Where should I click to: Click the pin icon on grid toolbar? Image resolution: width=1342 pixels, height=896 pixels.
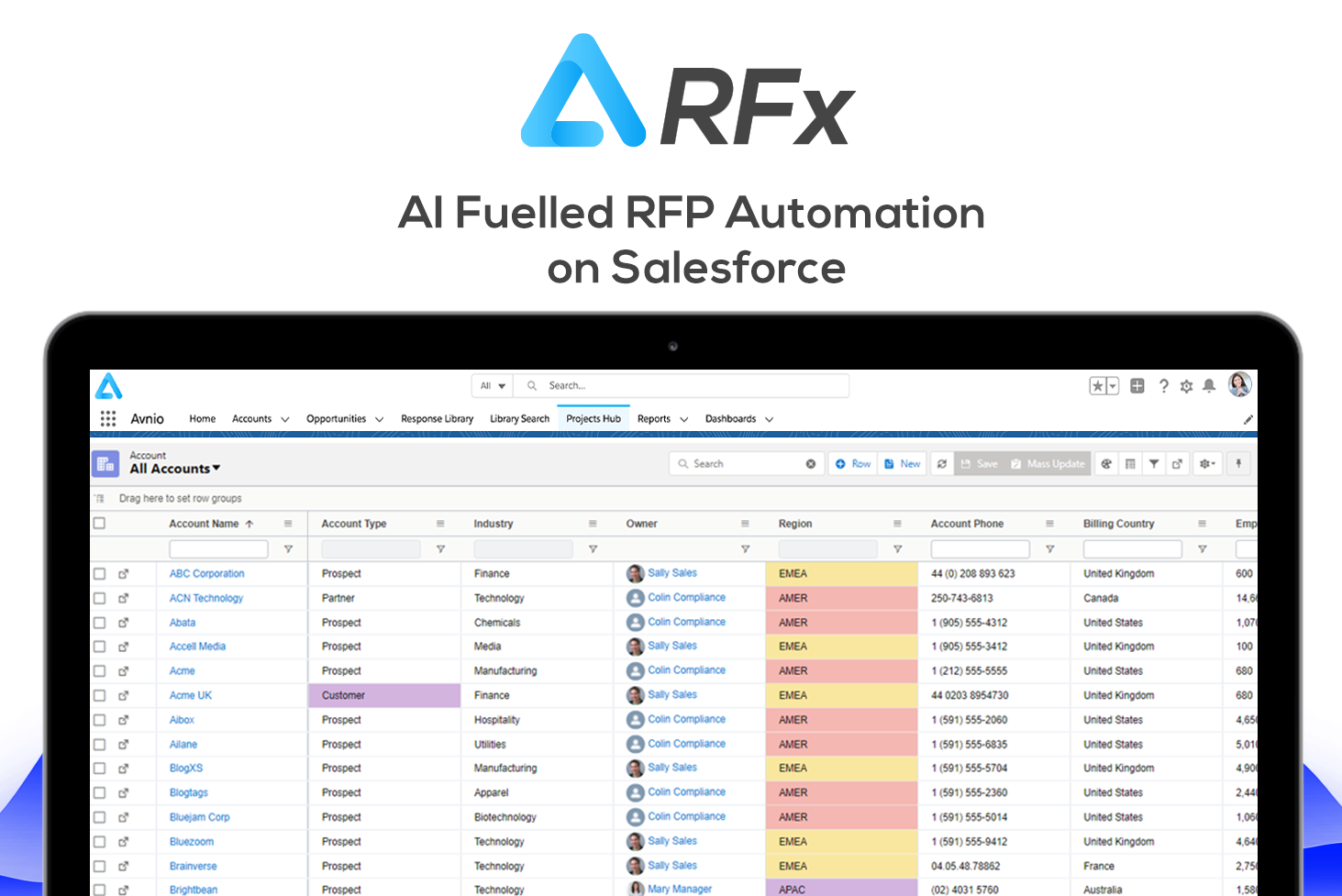coord(1238,463)
